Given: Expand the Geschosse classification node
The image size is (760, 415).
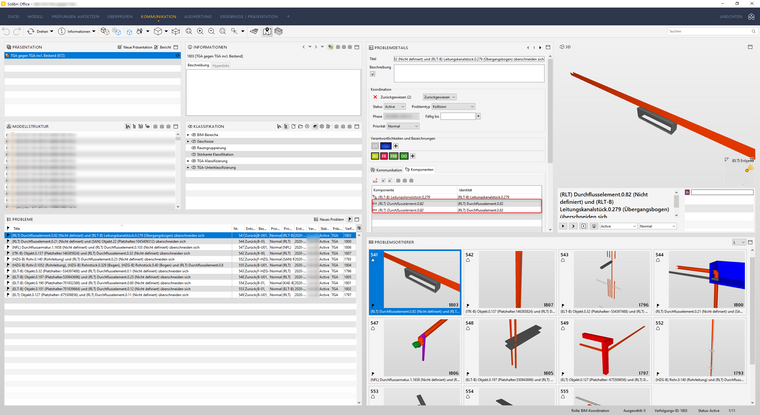Looking at the screenshot, I should tap(188, 141).
